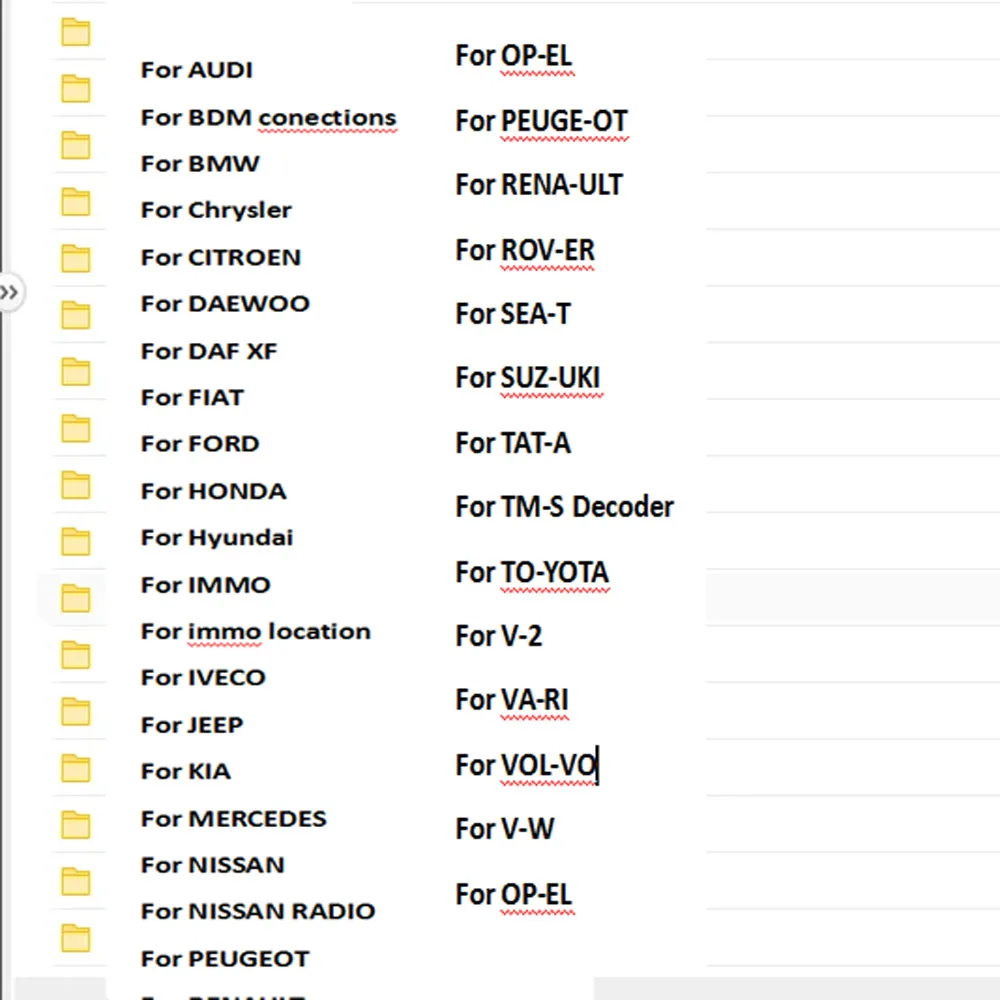Viewport: 1000px width, 1000px height.
Task: Click on 'For TAT-A'
Action: (513, 443)
